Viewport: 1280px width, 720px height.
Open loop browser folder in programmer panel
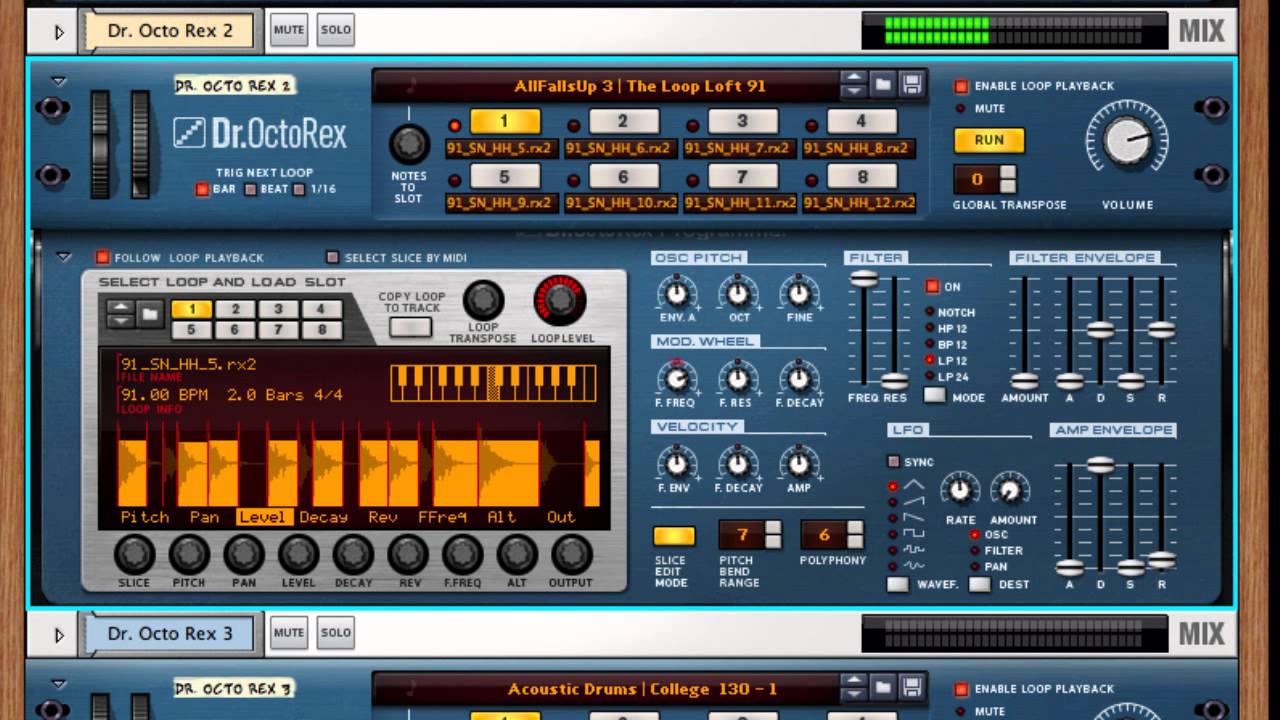coord(150,315)
